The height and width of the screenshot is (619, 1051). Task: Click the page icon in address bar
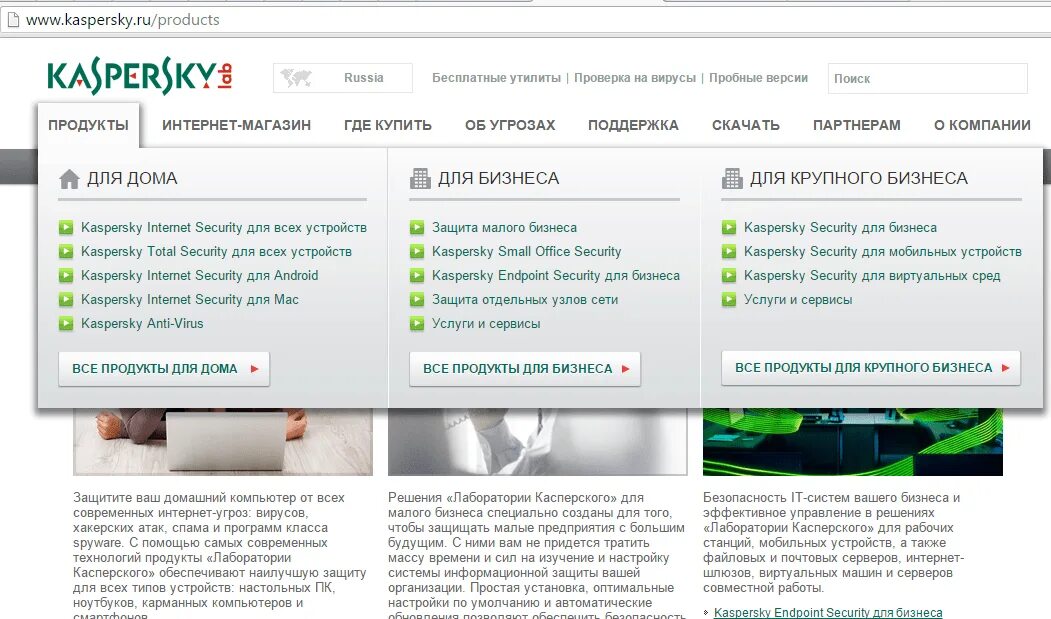click(x=13, y=19)
